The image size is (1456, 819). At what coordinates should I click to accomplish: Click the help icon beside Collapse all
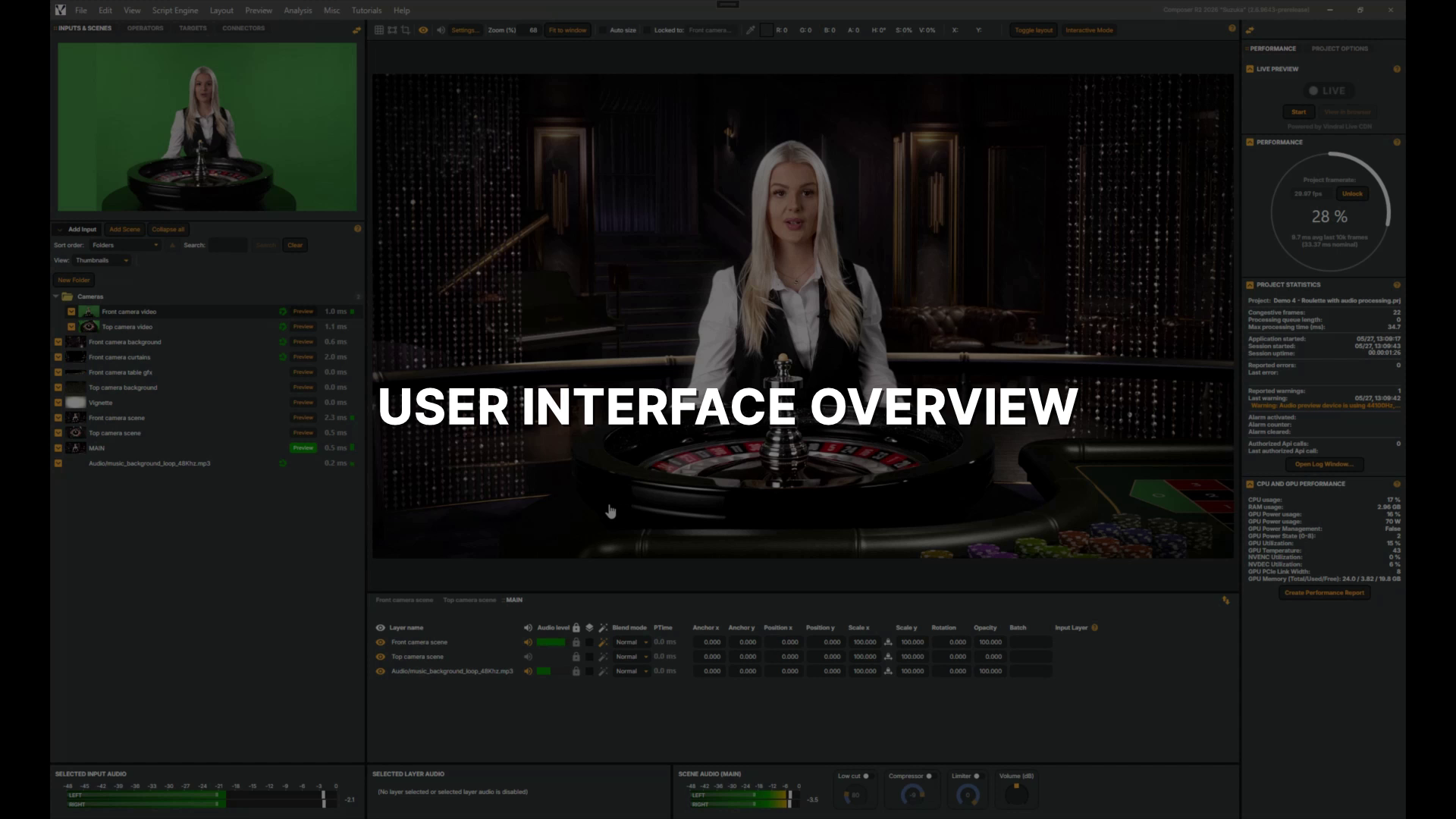coord(357,228)
